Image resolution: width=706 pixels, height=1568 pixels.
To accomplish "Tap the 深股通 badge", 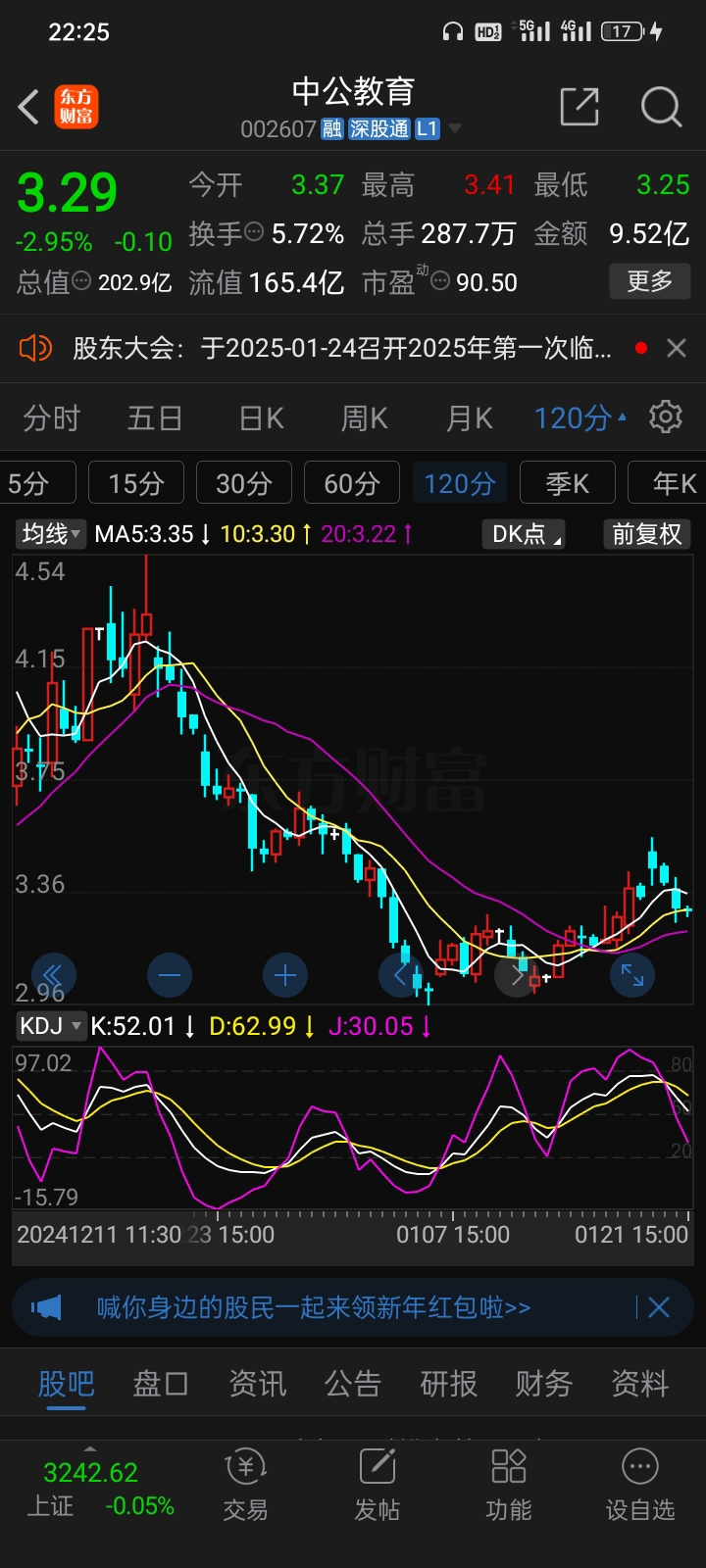I will 379,129.
